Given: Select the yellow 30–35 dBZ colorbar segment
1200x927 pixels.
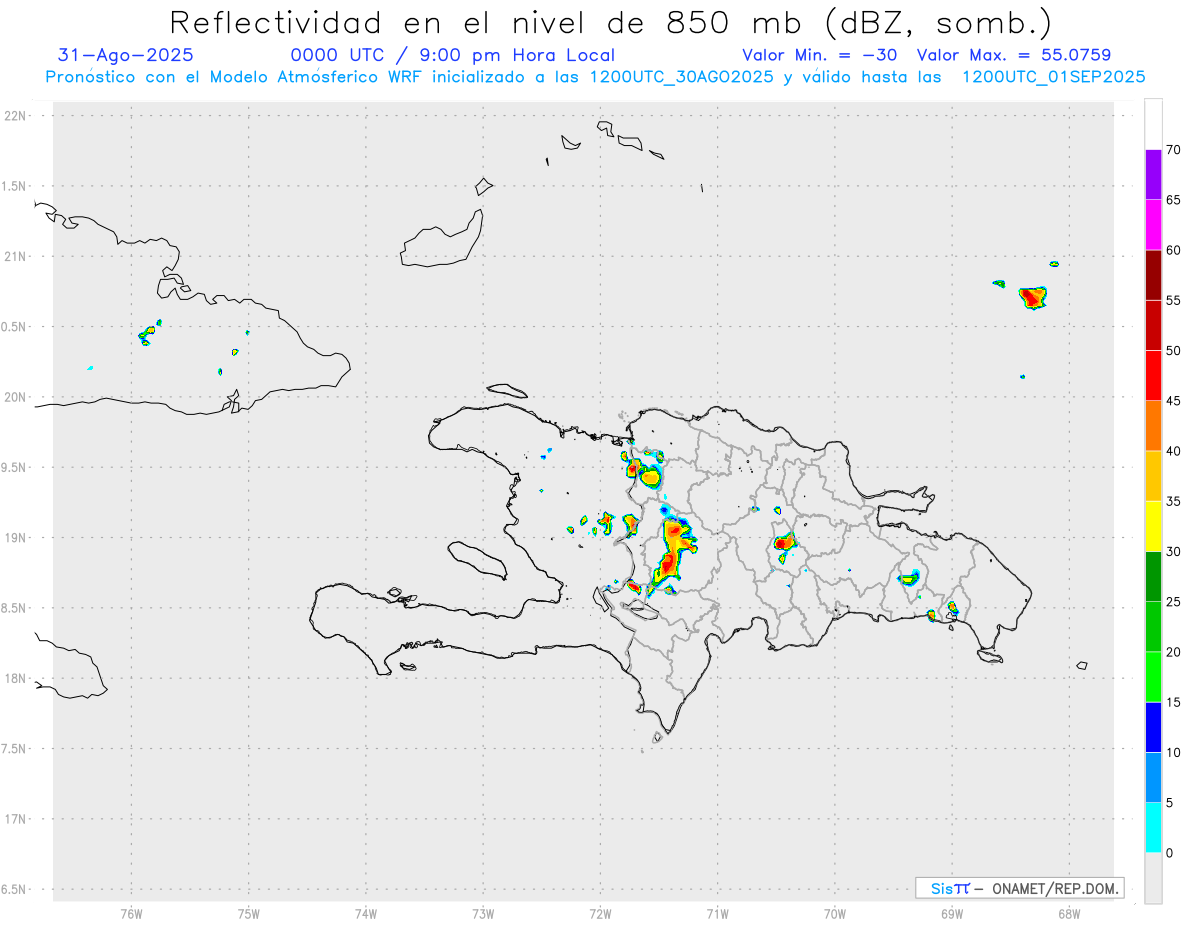Looking at the screenshot, I should [1153, 526].
